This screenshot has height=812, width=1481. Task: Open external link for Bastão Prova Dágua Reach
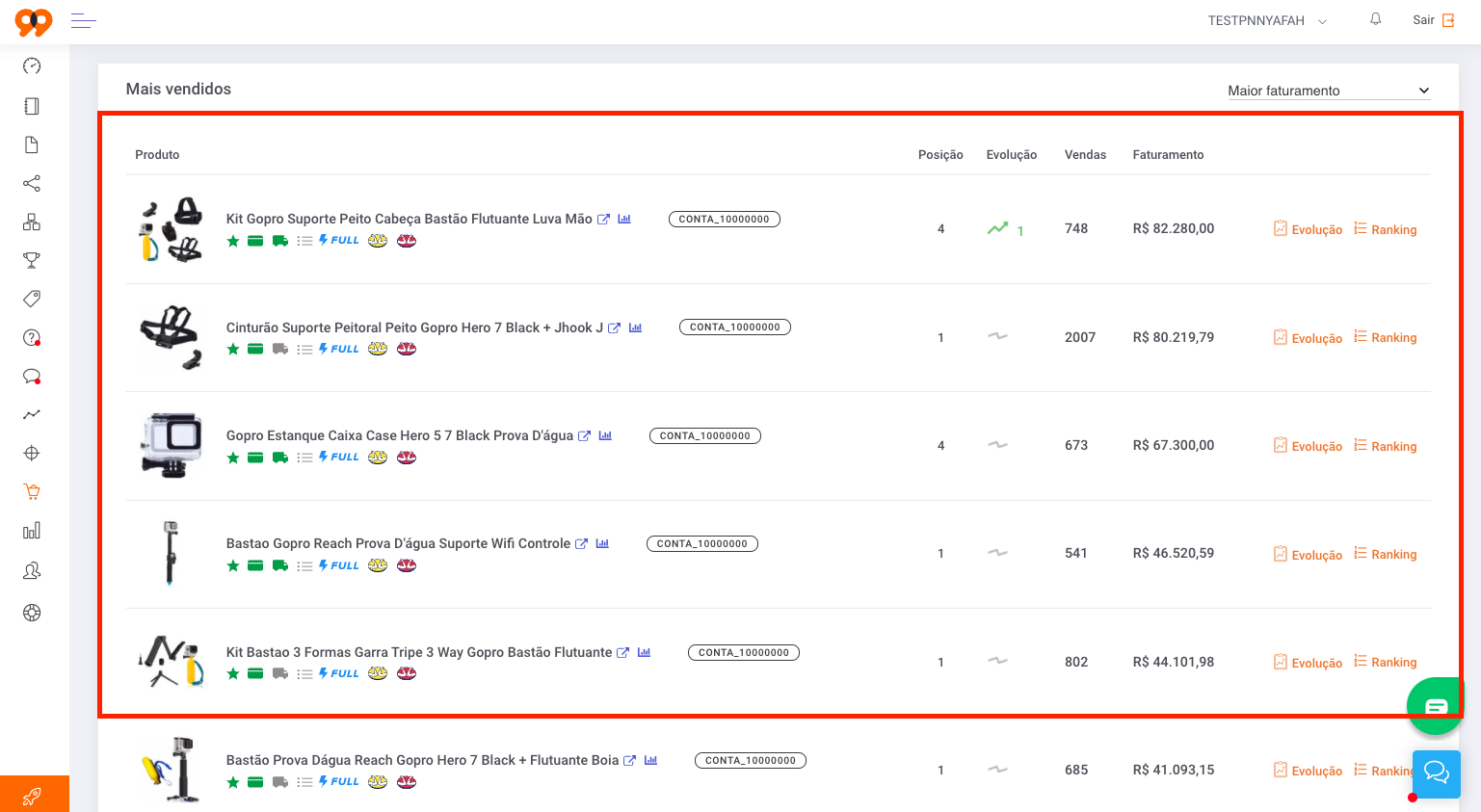tap(629, 761)
